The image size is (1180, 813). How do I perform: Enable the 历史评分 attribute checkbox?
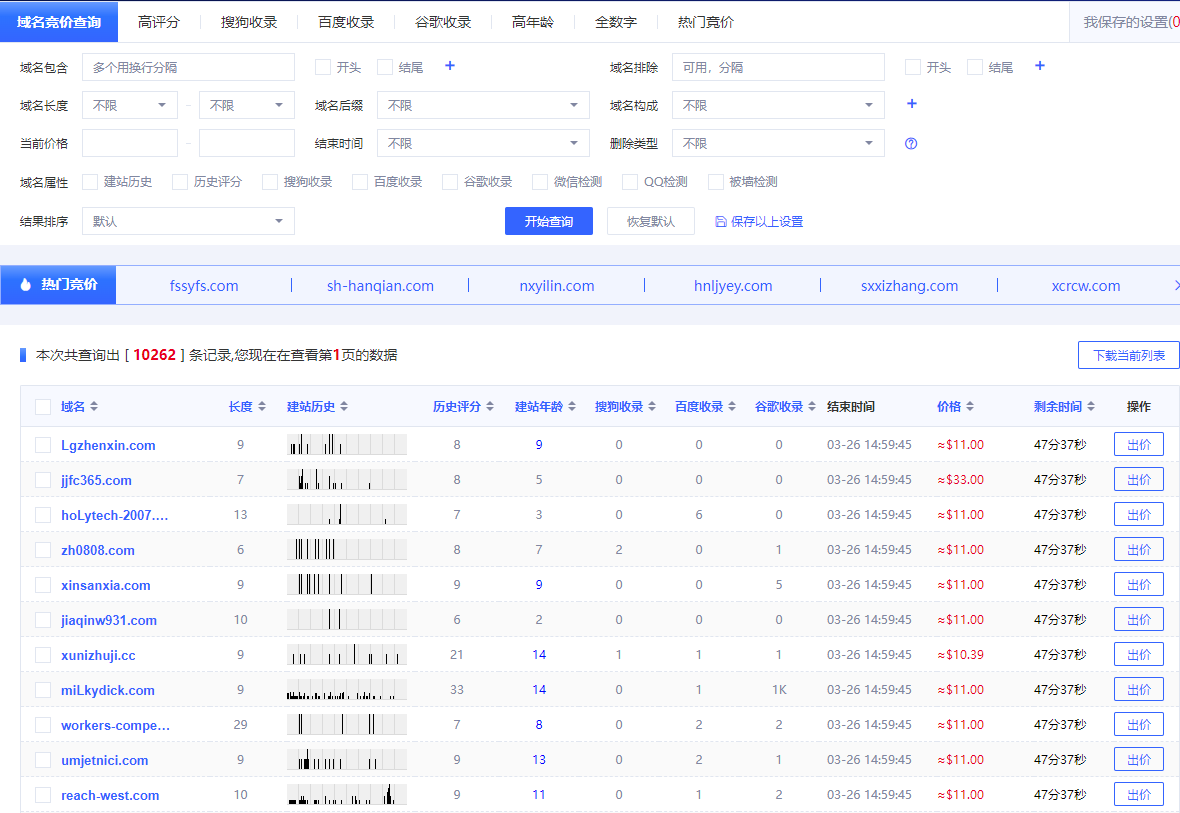[x=180, y=182]
